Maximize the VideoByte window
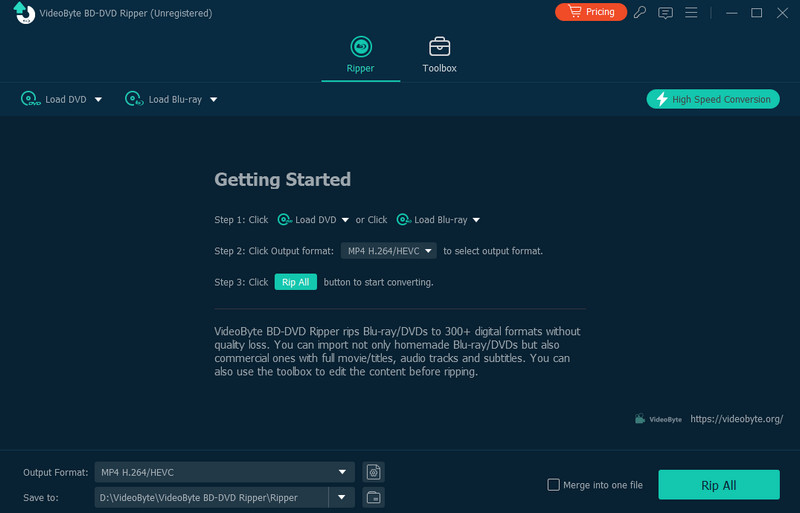 tap(757, 13)
